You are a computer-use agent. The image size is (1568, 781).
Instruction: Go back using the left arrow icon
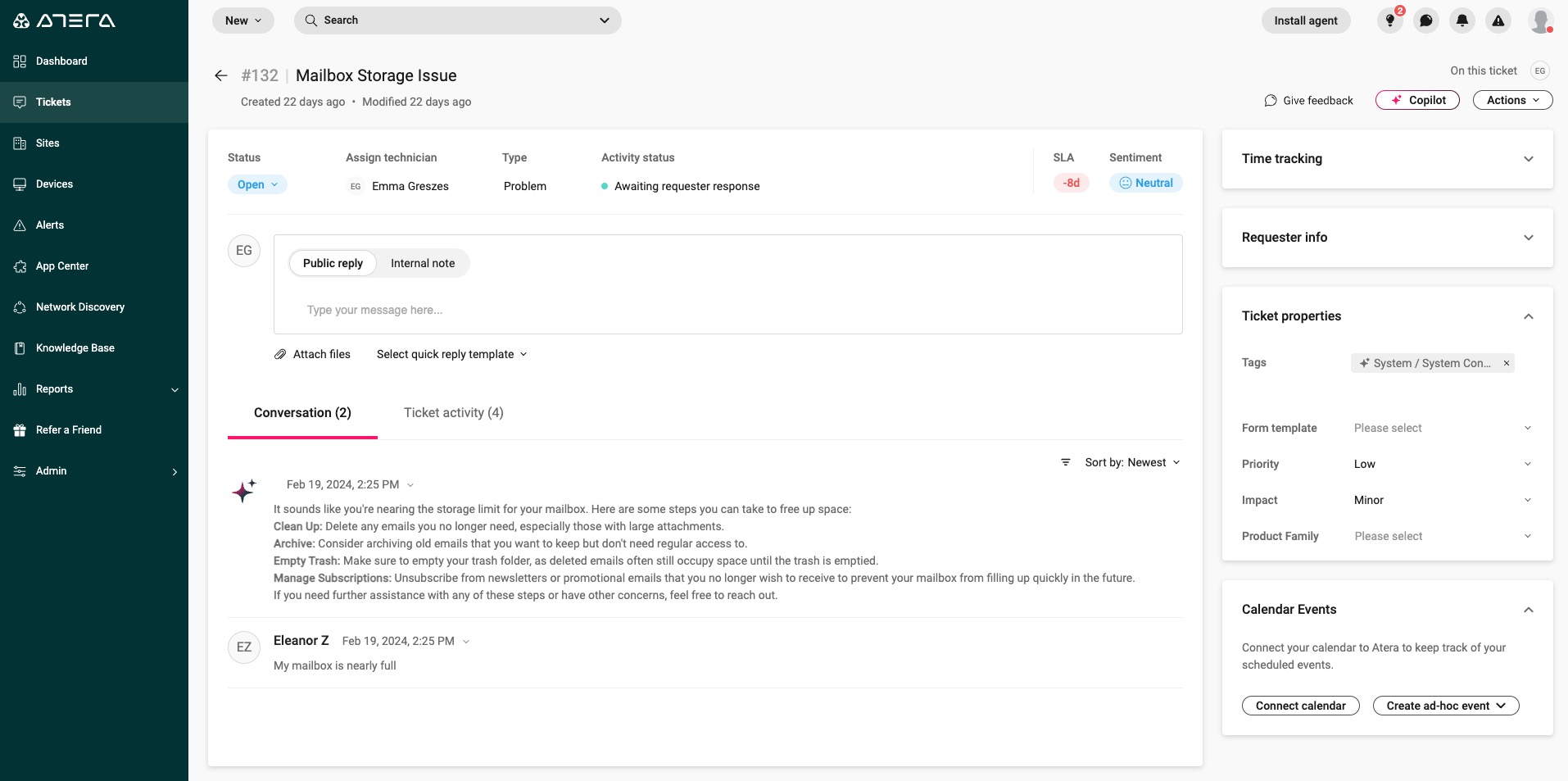pos(220,75)
